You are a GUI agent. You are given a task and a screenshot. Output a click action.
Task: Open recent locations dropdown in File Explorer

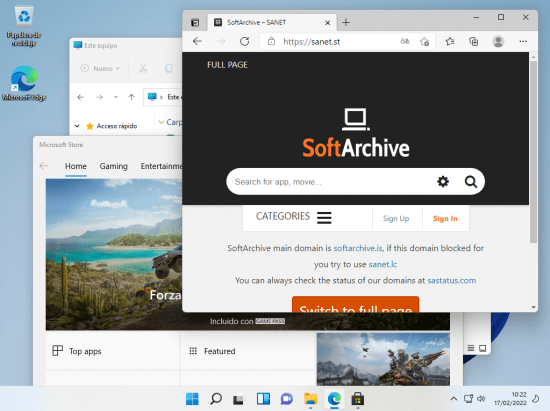pos(116,97)
